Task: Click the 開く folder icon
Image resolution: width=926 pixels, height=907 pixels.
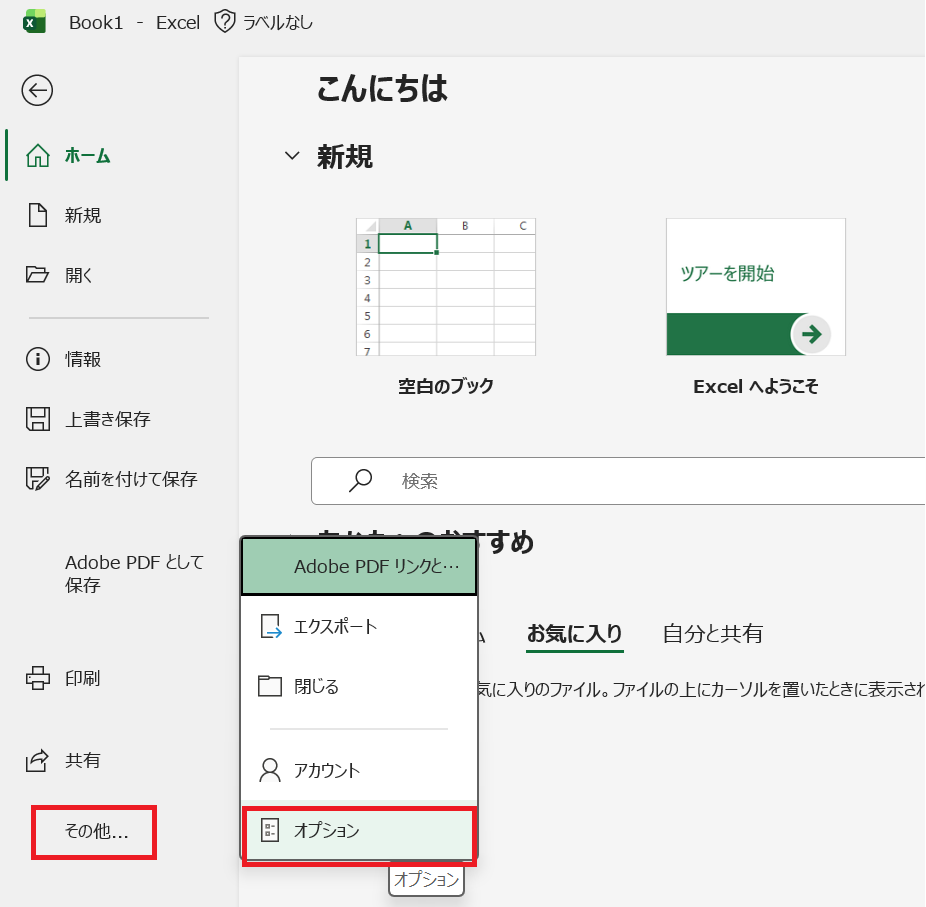Action: pos(37,275)
